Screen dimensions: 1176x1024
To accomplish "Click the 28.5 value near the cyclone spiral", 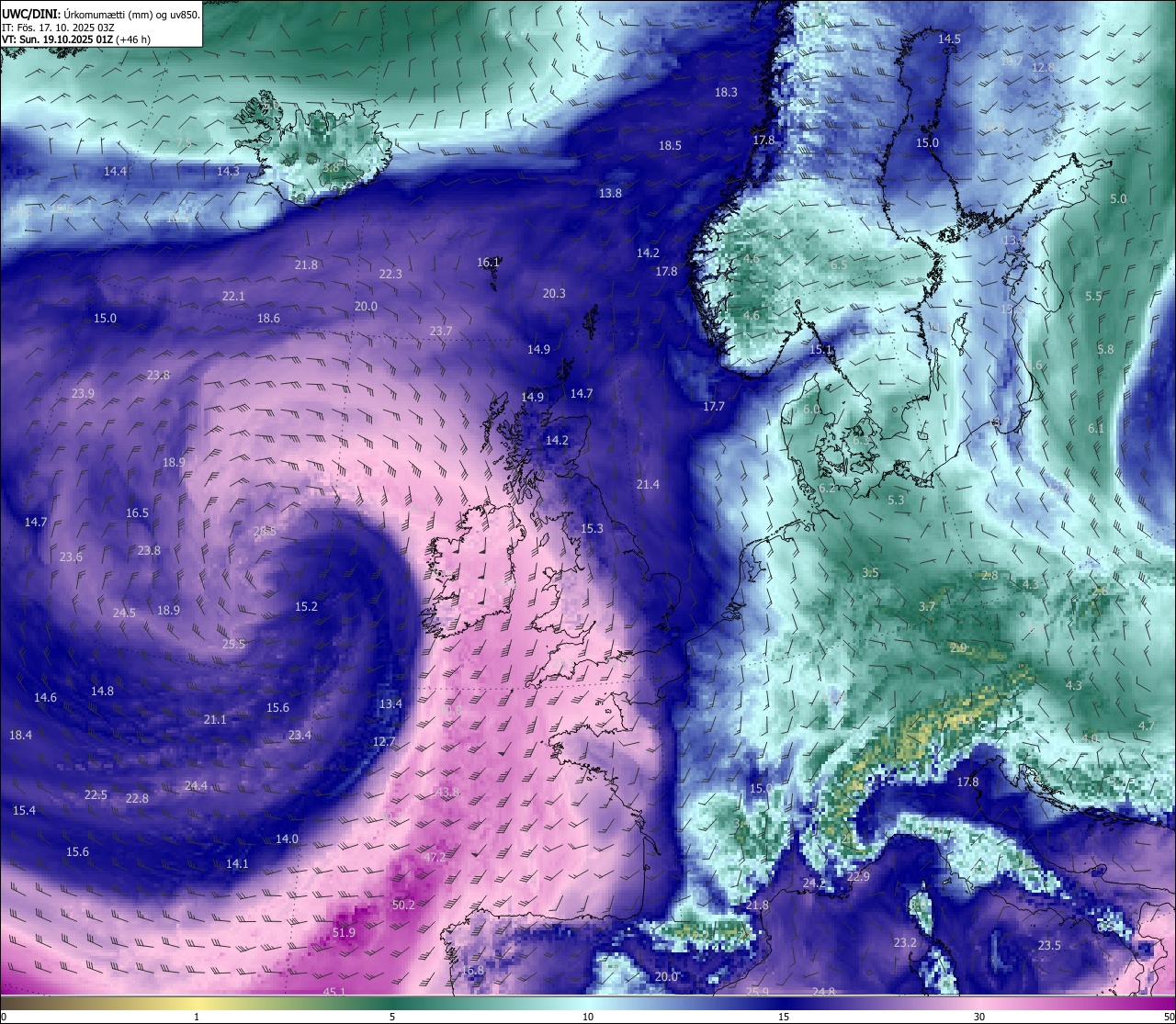I will click(x=265, y=531).
